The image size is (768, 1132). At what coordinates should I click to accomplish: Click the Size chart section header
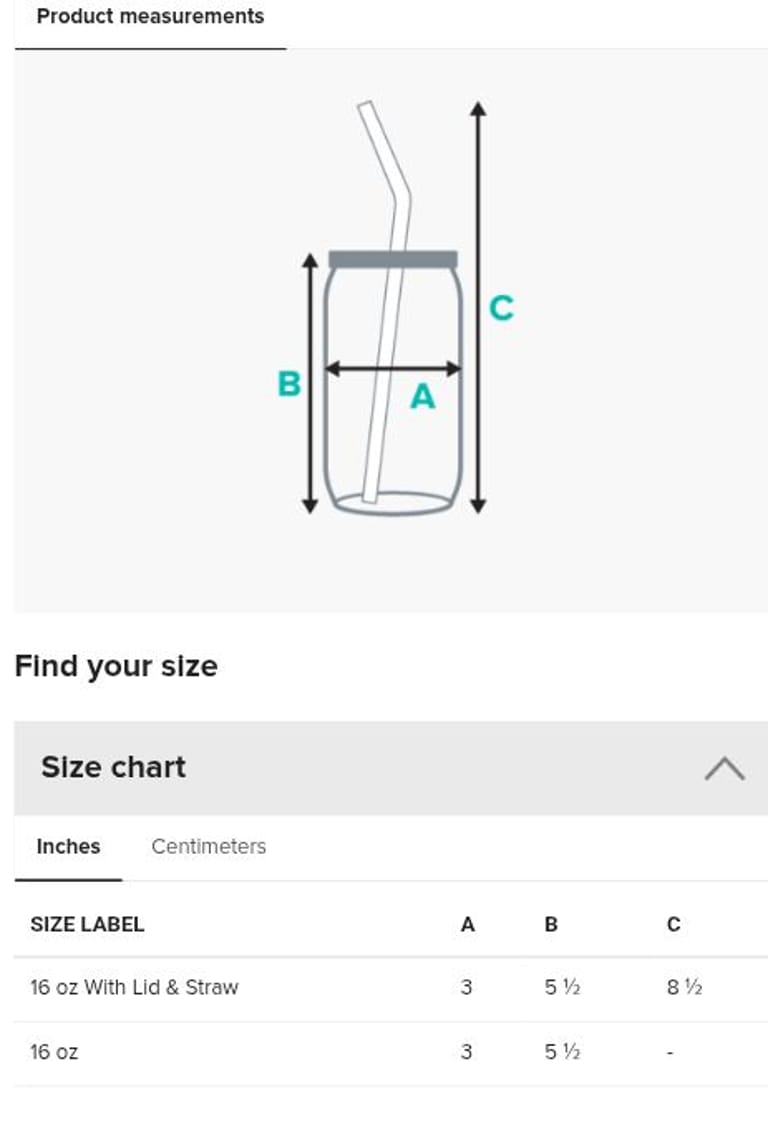(114, 768)
